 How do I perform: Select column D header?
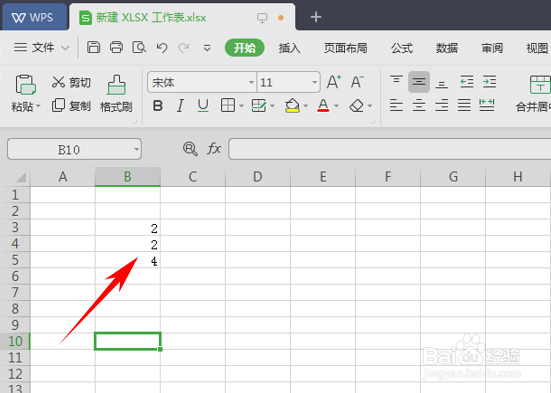click(258, 176)
